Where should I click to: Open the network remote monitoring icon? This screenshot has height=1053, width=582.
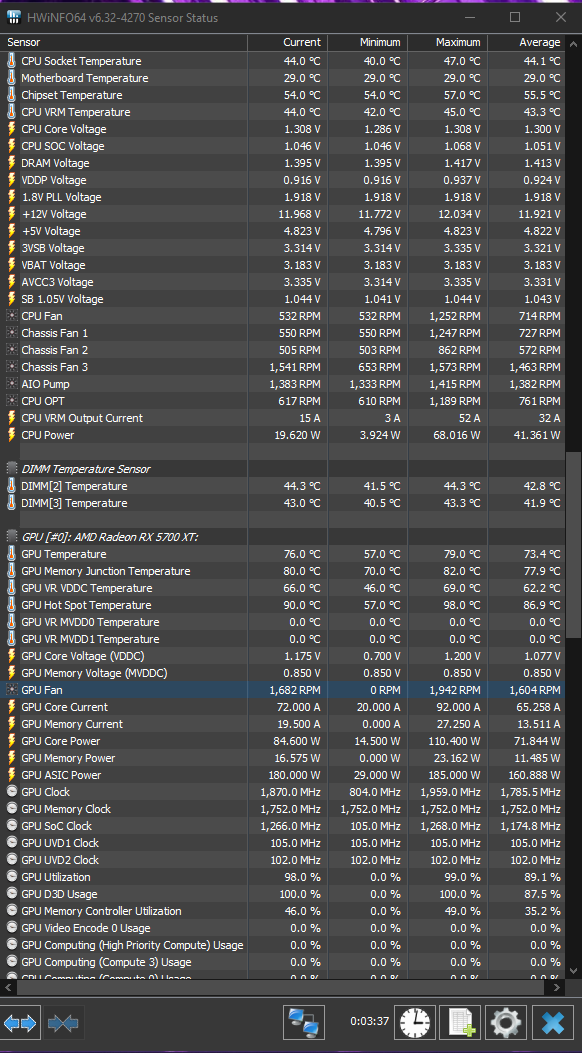304,1023
